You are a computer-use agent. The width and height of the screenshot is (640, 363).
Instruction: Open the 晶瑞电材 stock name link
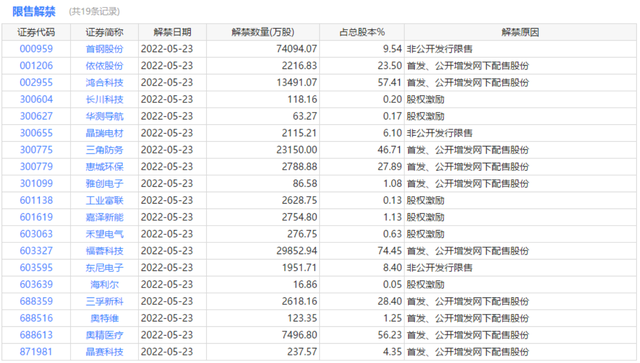click(x=104, y=133)
